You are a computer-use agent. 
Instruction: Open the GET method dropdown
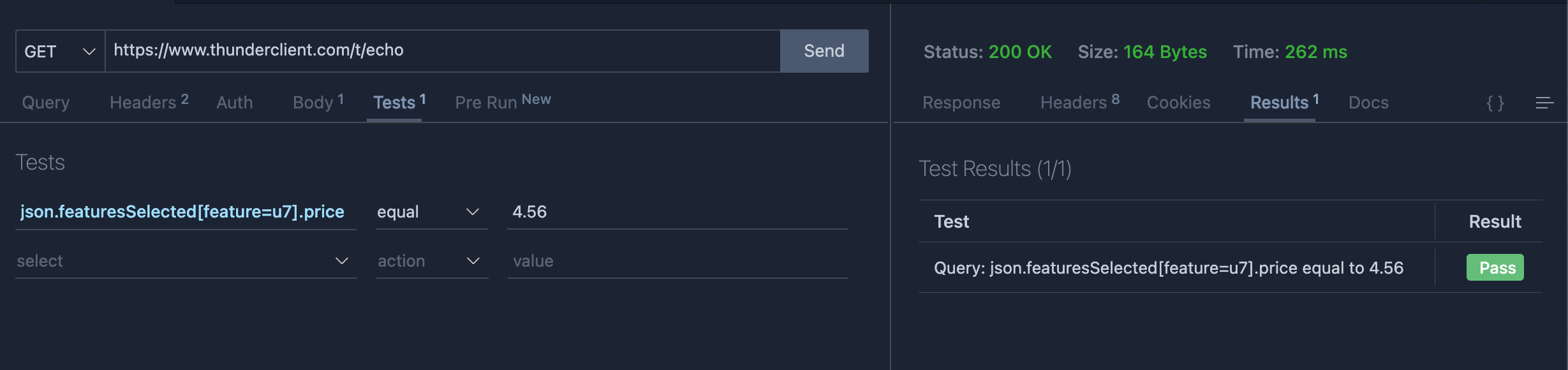coord(60,51)
